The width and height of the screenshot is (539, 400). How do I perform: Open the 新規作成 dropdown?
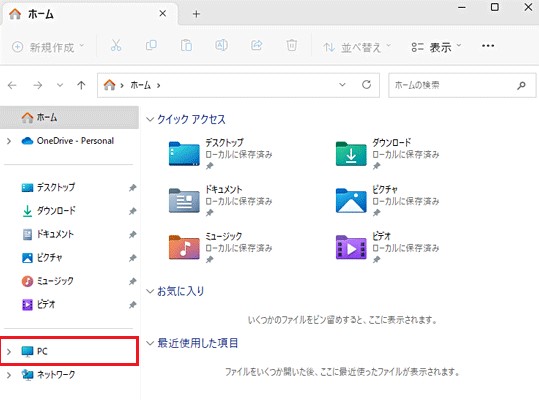point(48,46)
